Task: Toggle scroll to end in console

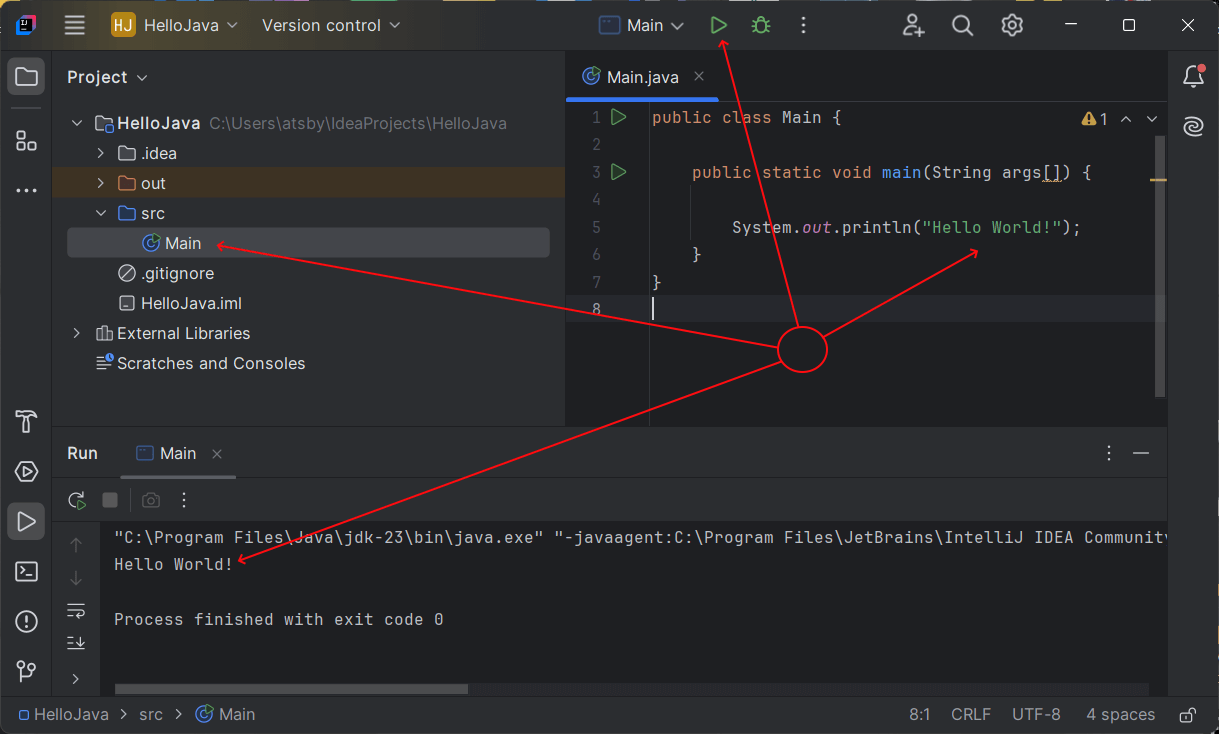Action: point(76,643)
